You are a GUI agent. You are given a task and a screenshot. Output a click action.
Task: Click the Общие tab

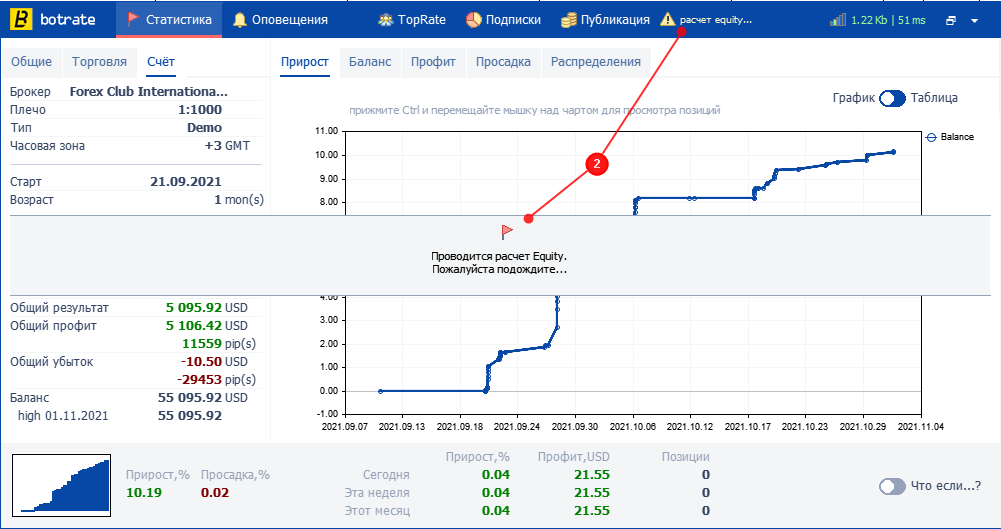[x=31, y=62]
